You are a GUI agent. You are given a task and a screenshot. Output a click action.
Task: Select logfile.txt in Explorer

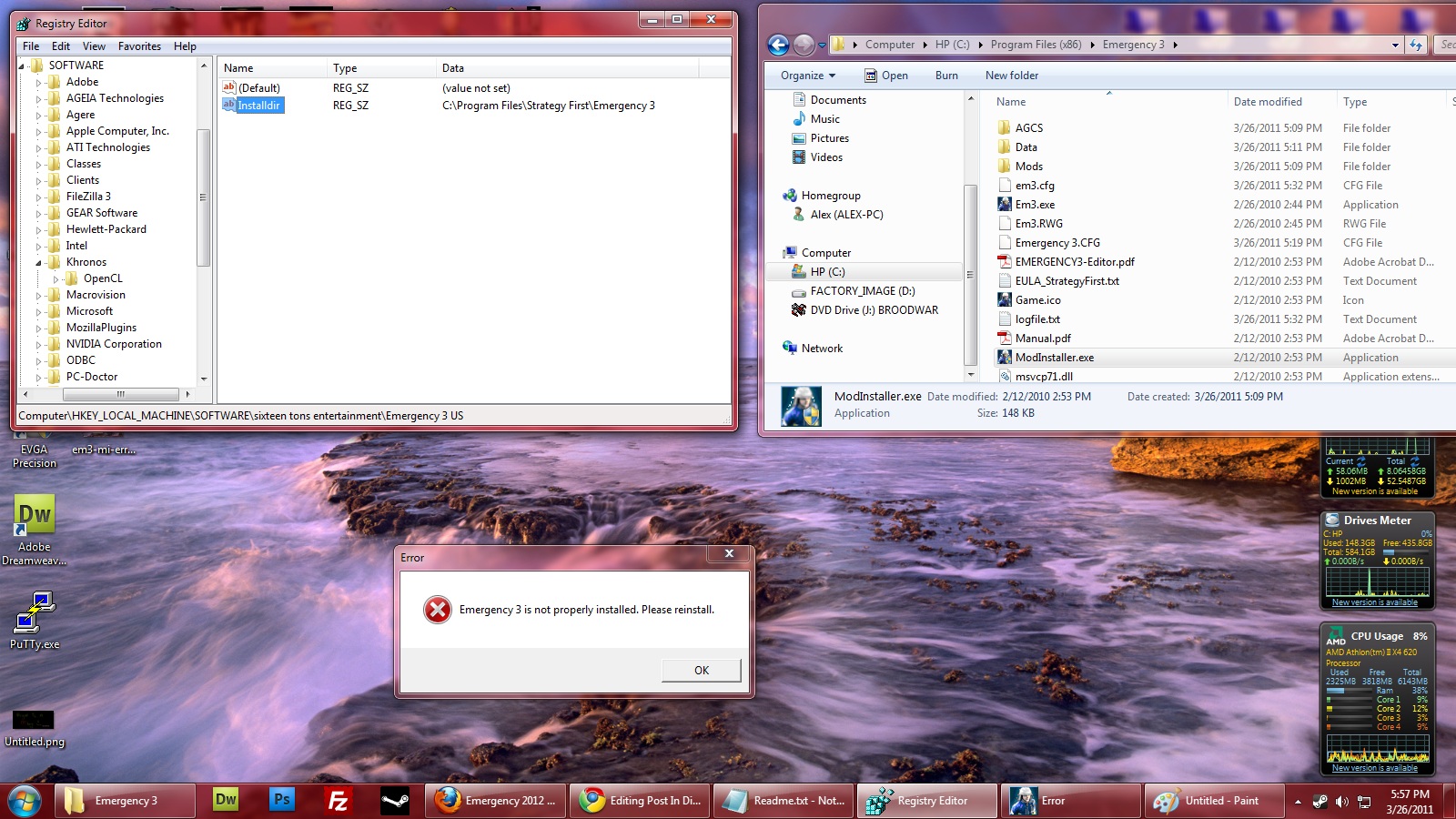(x=1037, y=319)
